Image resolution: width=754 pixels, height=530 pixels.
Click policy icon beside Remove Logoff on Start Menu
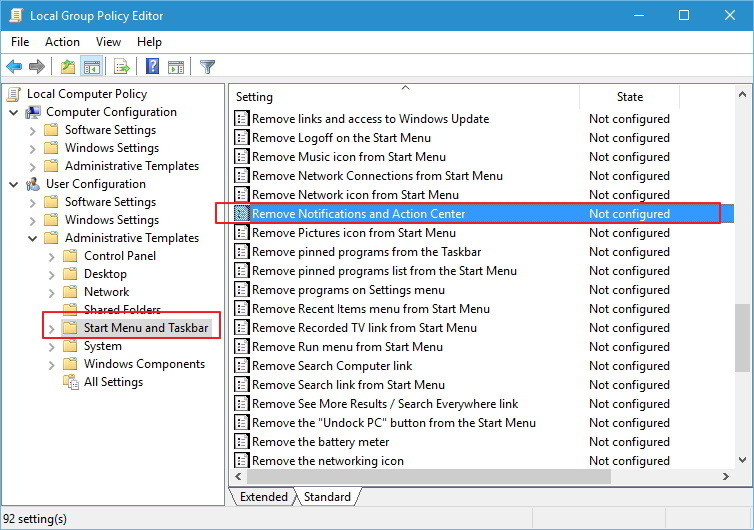pyautogui.click(x=241, y=138)
